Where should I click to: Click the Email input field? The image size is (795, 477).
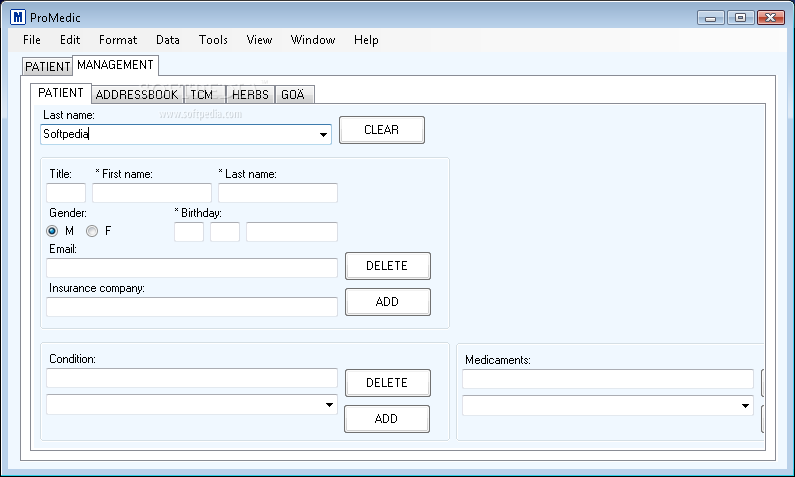point(192,268)
